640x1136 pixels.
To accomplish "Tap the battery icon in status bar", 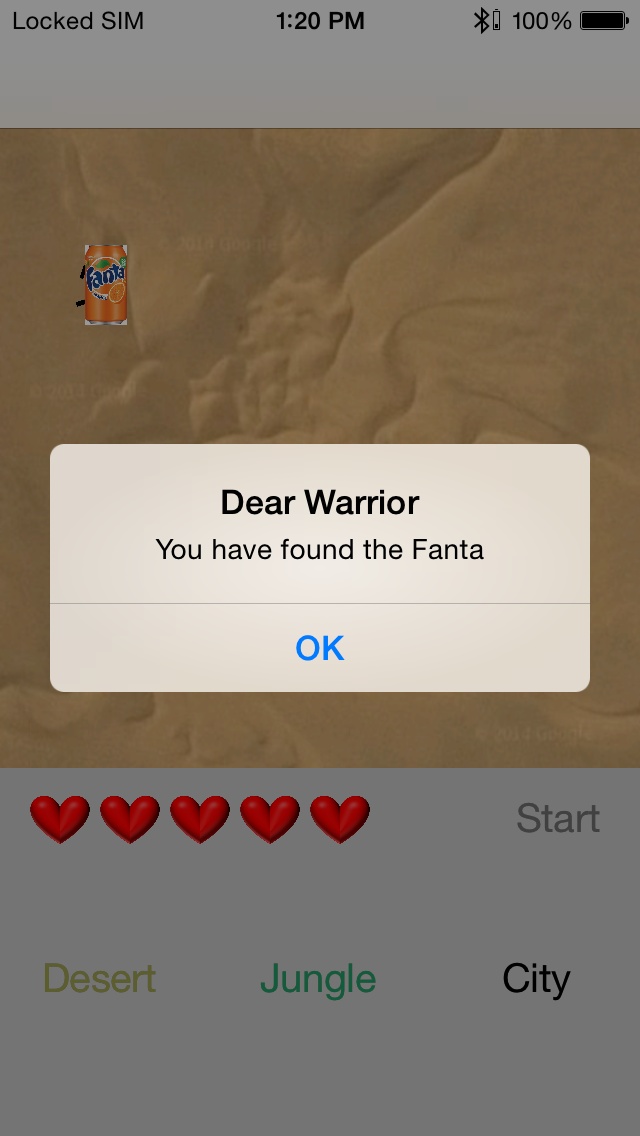I will pyautogui.click(x=604, y=20).
